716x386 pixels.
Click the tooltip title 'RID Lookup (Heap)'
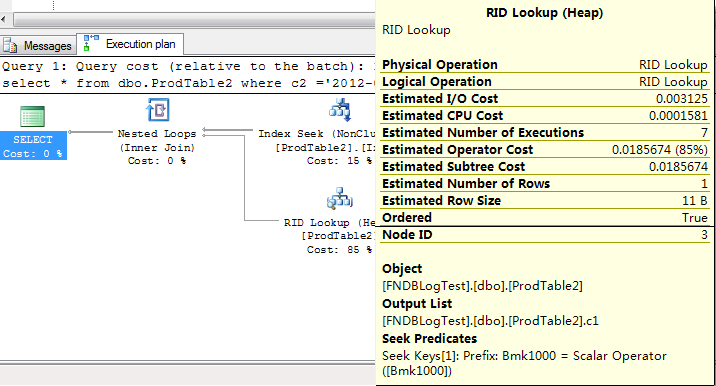coord(544,12)
